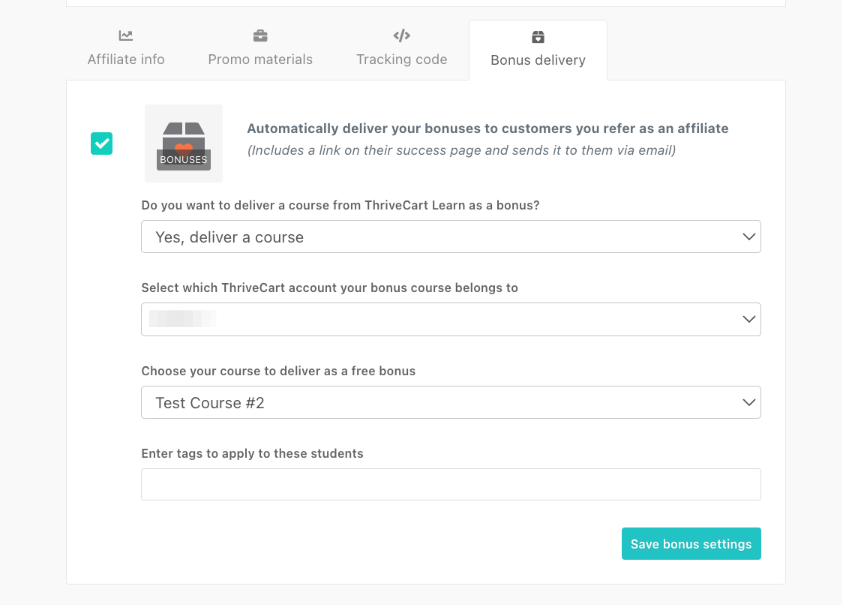Focus the student tags input field

(450, 485)
